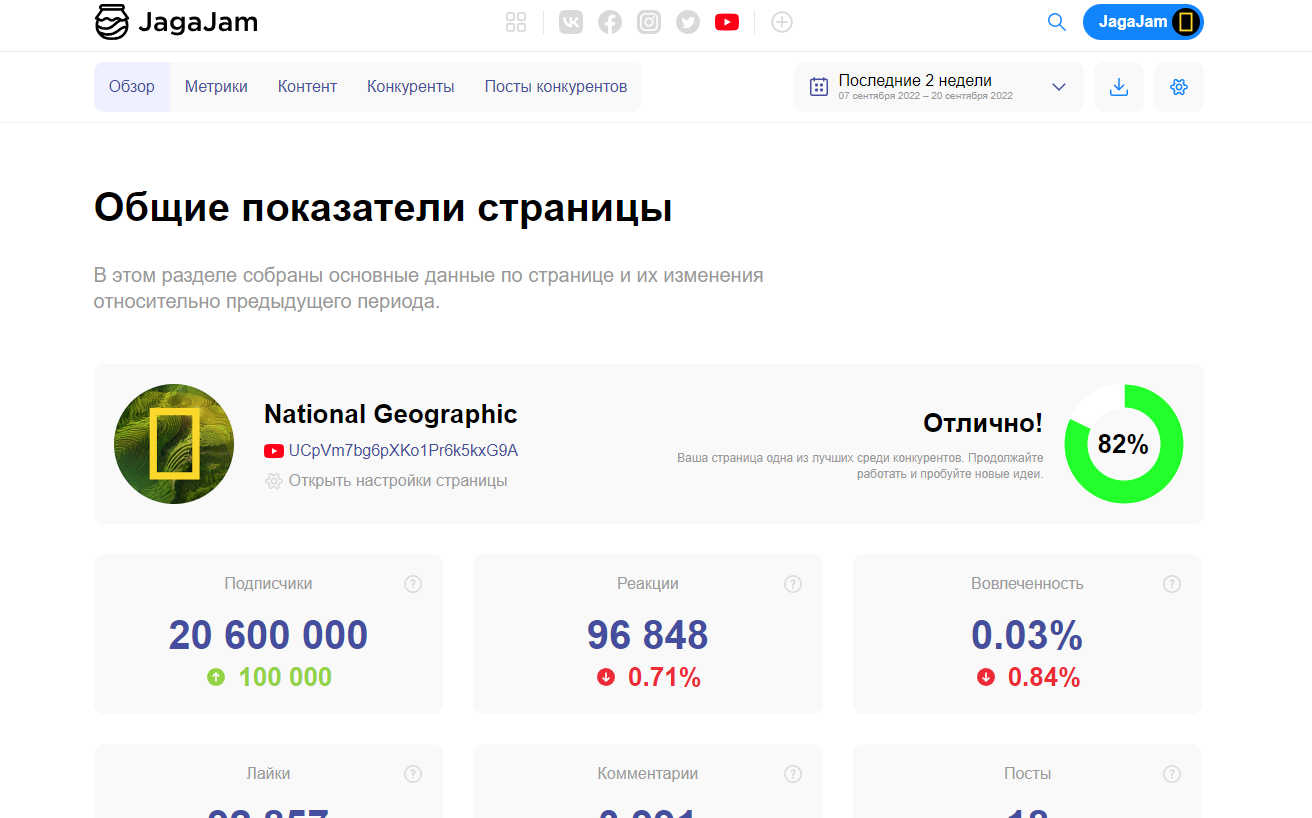1312x818 pixels.
Task: Select the Twitter network icon
Action: coord(687,21)
